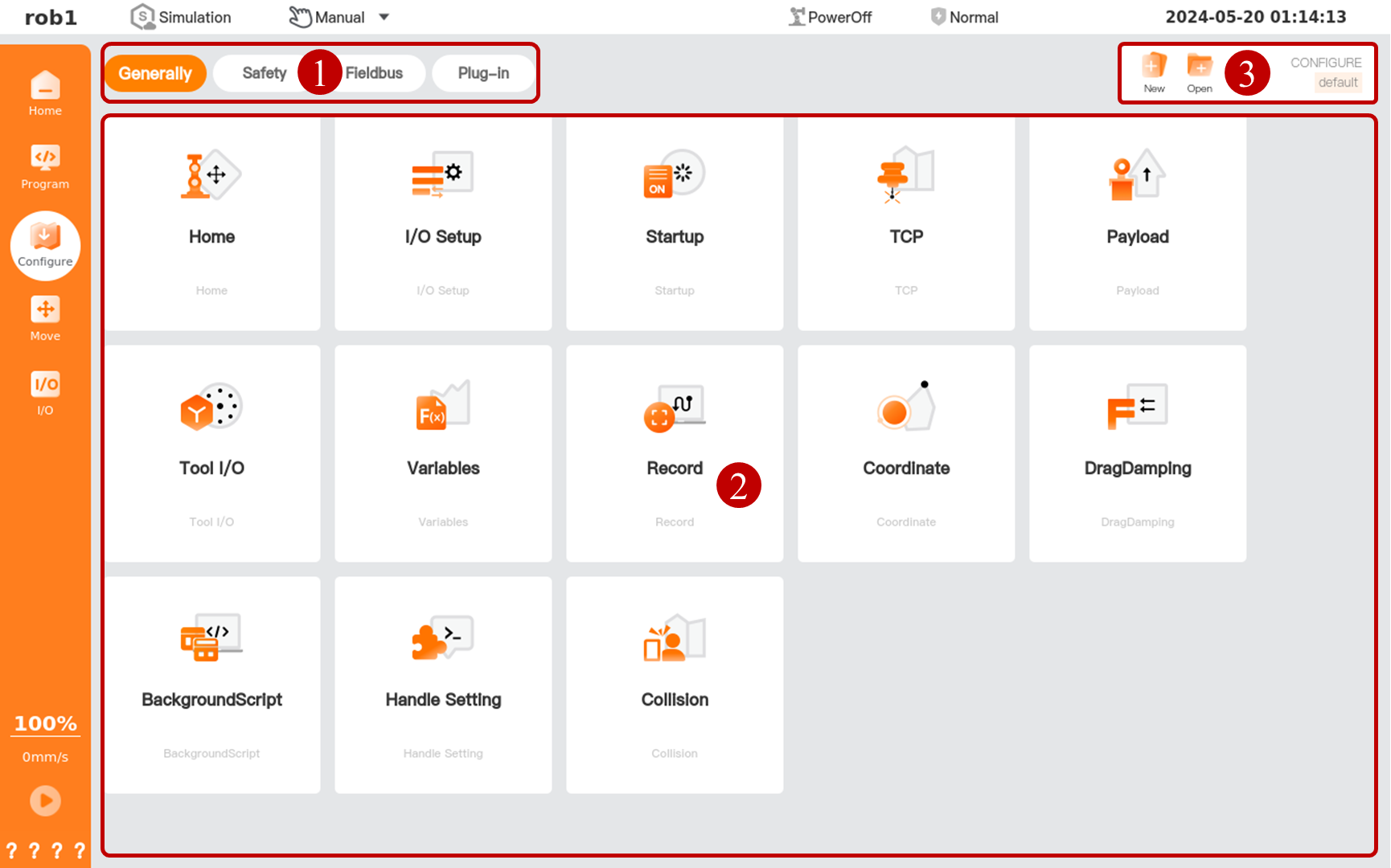Open the Handle Setting tile
The height and width of the screenshot is (868, 1391).
pyautogui.click(x=443, y=686)
